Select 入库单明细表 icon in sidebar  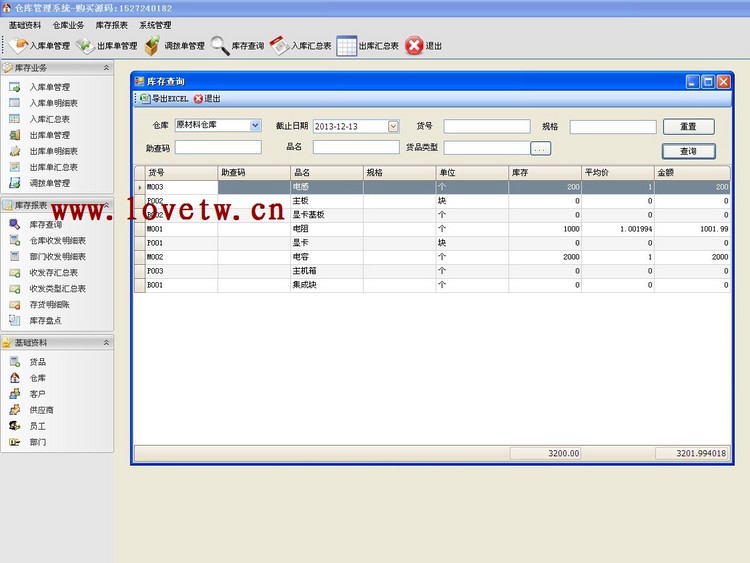pos(15,103)
